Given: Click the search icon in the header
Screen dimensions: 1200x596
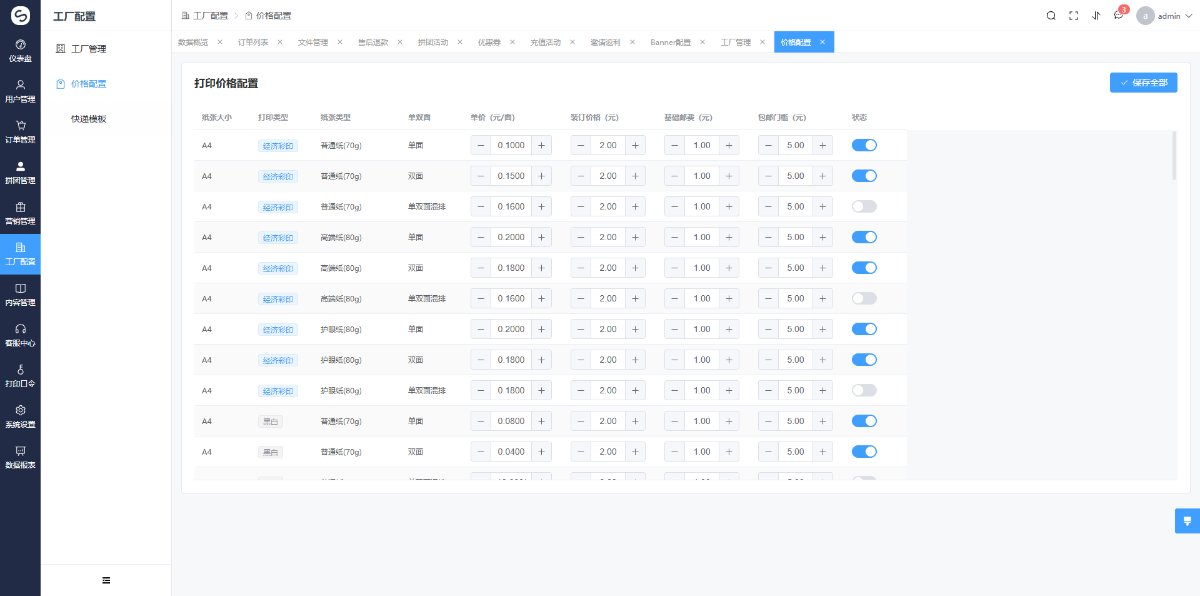Looking at the screenshot, I should 1051,15.
